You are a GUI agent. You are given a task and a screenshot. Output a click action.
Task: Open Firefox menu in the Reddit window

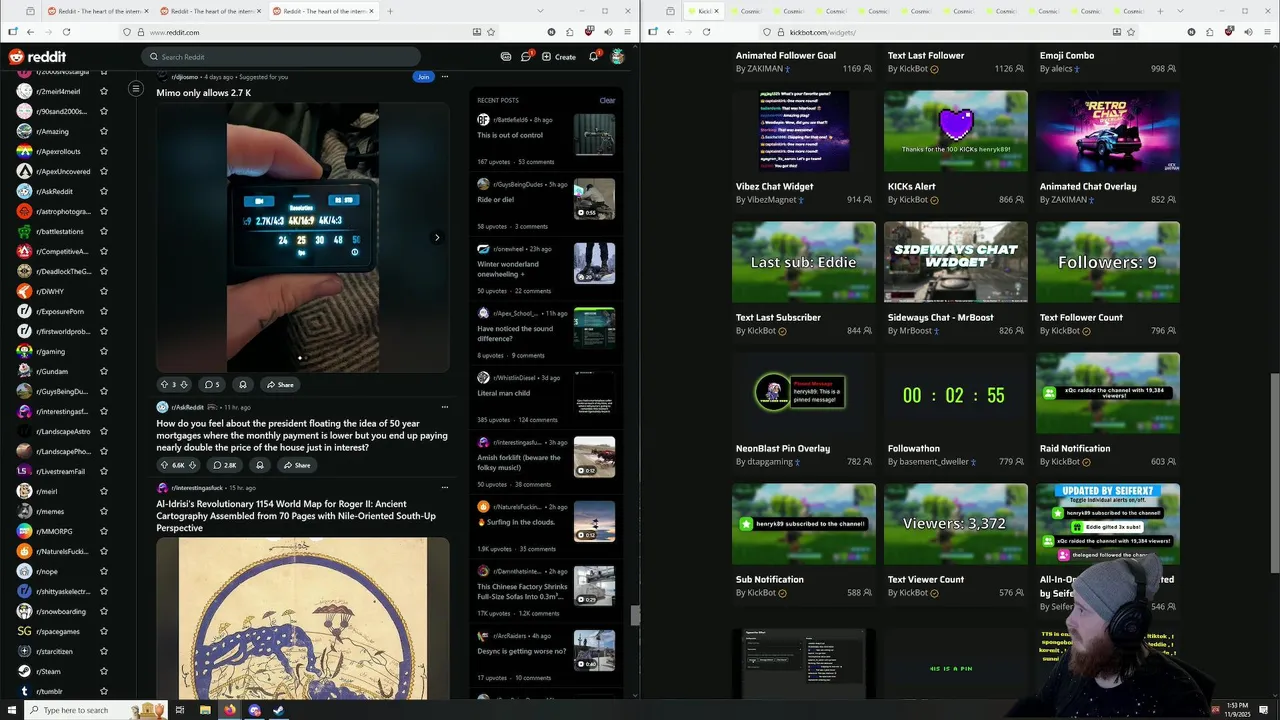point(627,32)
